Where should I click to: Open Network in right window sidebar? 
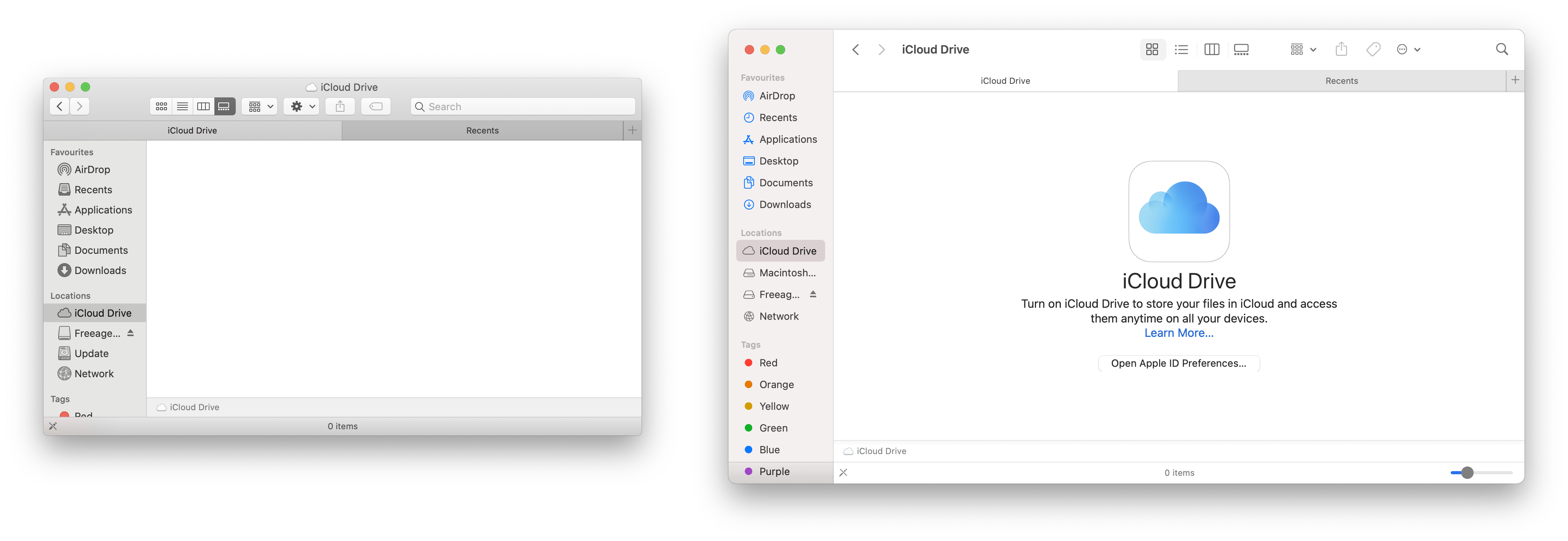coord(781,316)
